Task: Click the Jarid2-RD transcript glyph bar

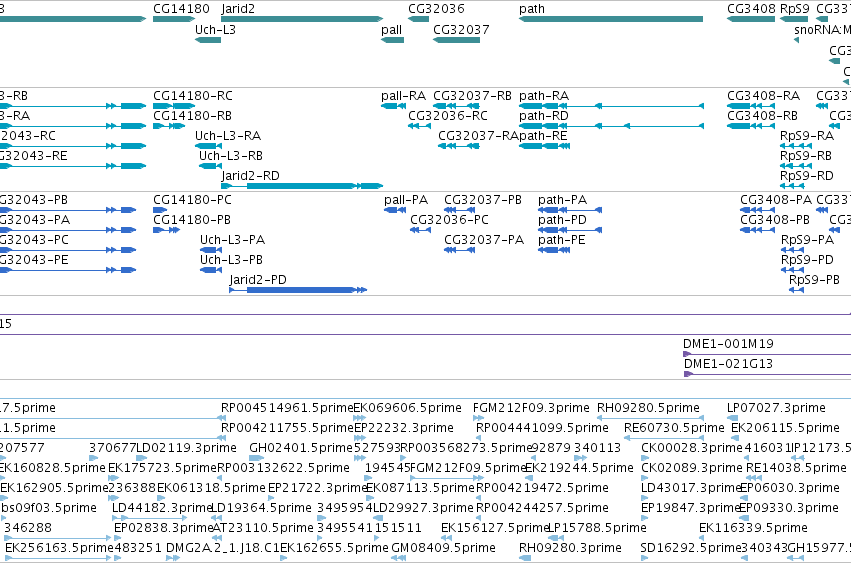Action: pos(302,186)
